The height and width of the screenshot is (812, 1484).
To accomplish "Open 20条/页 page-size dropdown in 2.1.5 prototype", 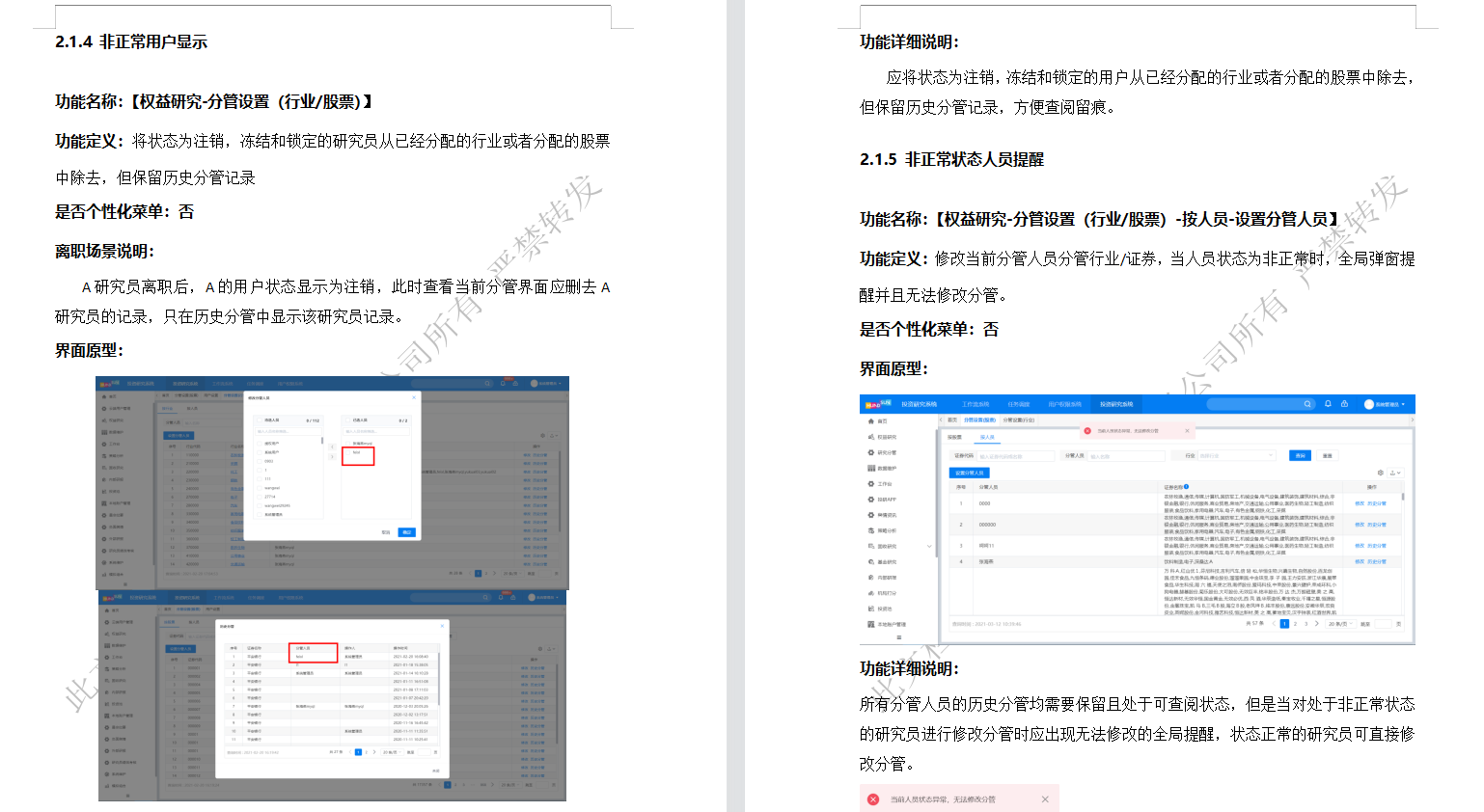I will pyautogui.click(x=1339, y=624).
